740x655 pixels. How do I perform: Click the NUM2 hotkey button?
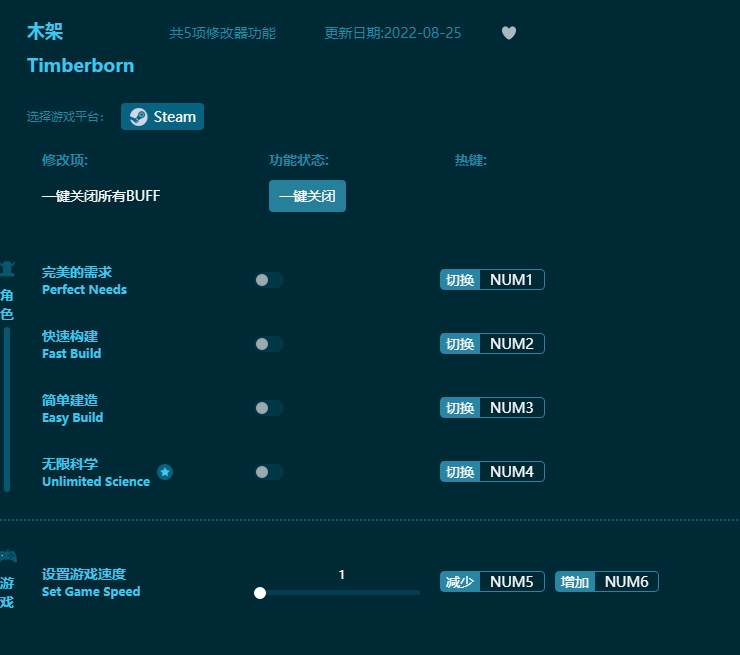point(492,344)
